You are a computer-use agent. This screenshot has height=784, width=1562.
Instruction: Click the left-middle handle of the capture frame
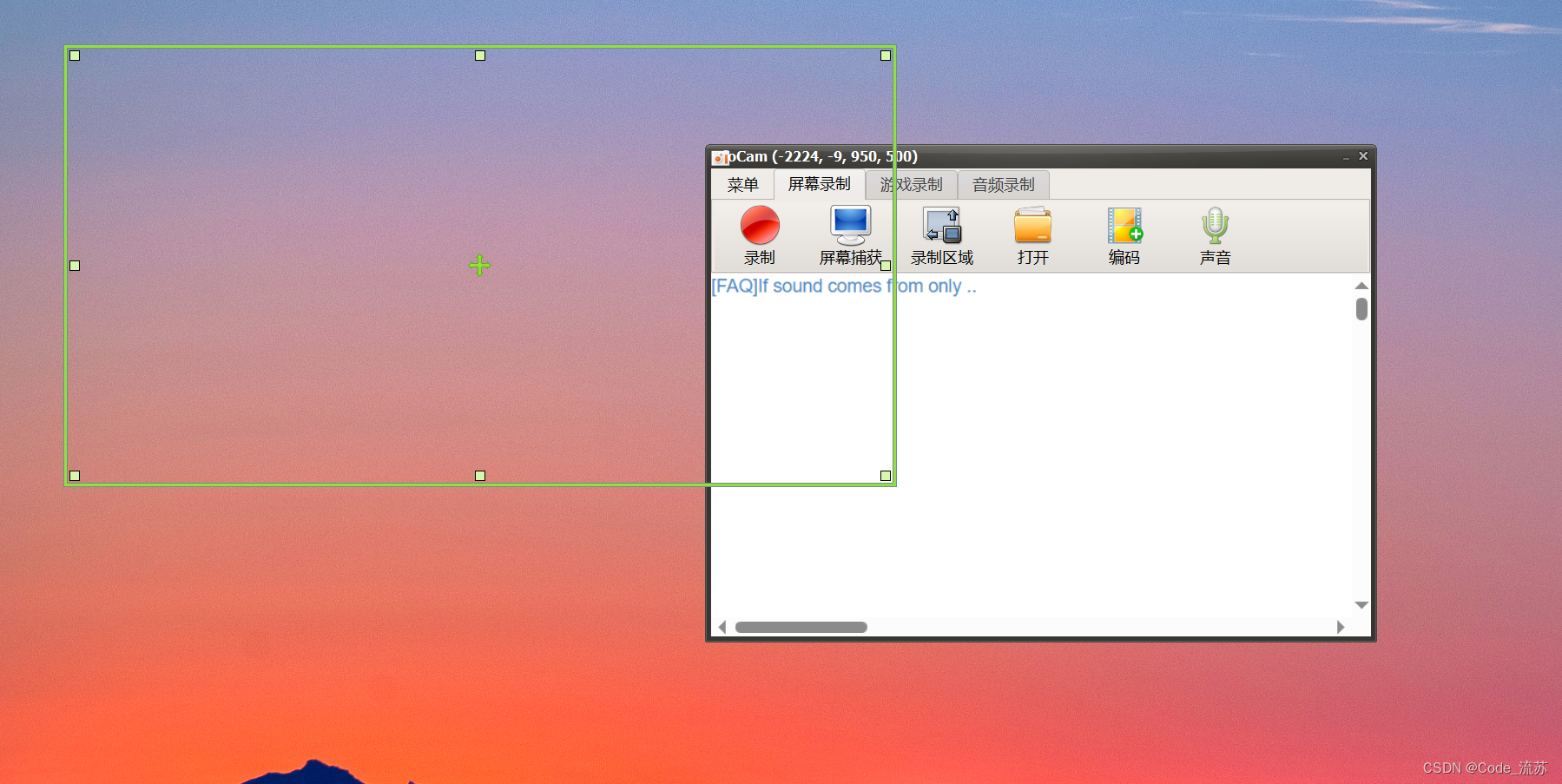click(75, 266)
